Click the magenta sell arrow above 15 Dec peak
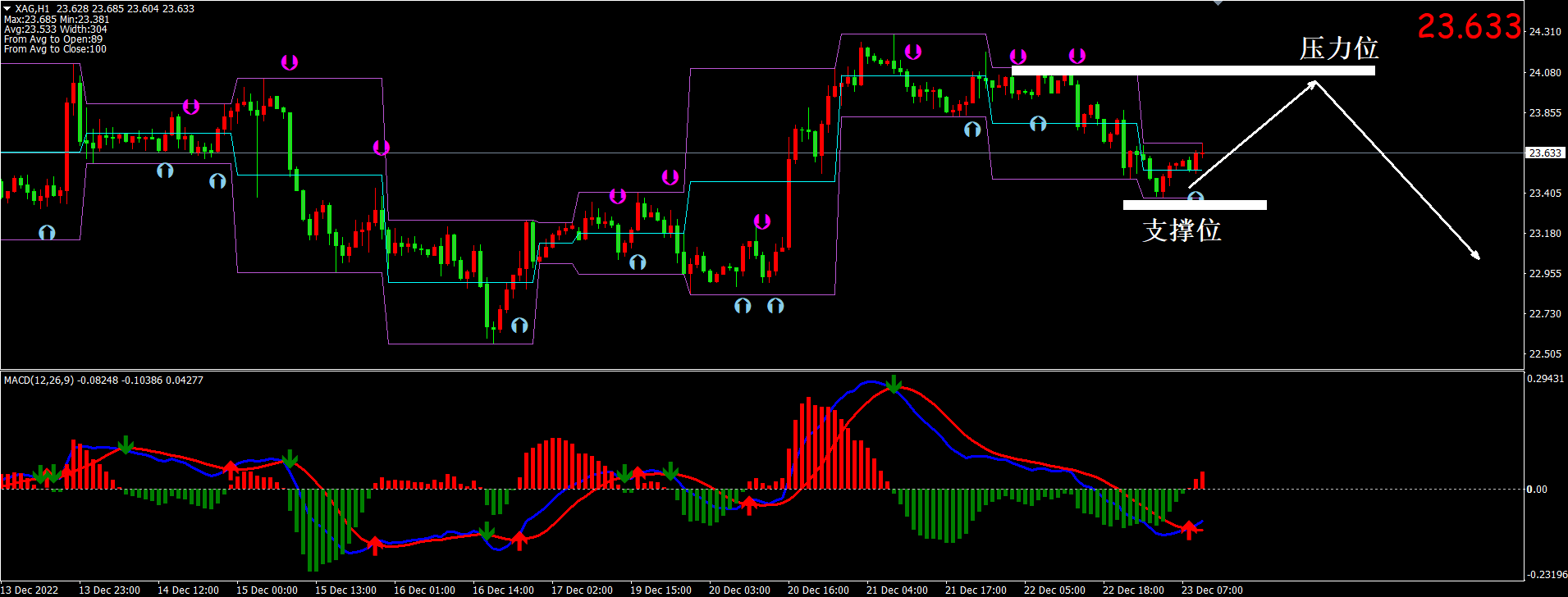1568x597 pixels. click(289, 62)
